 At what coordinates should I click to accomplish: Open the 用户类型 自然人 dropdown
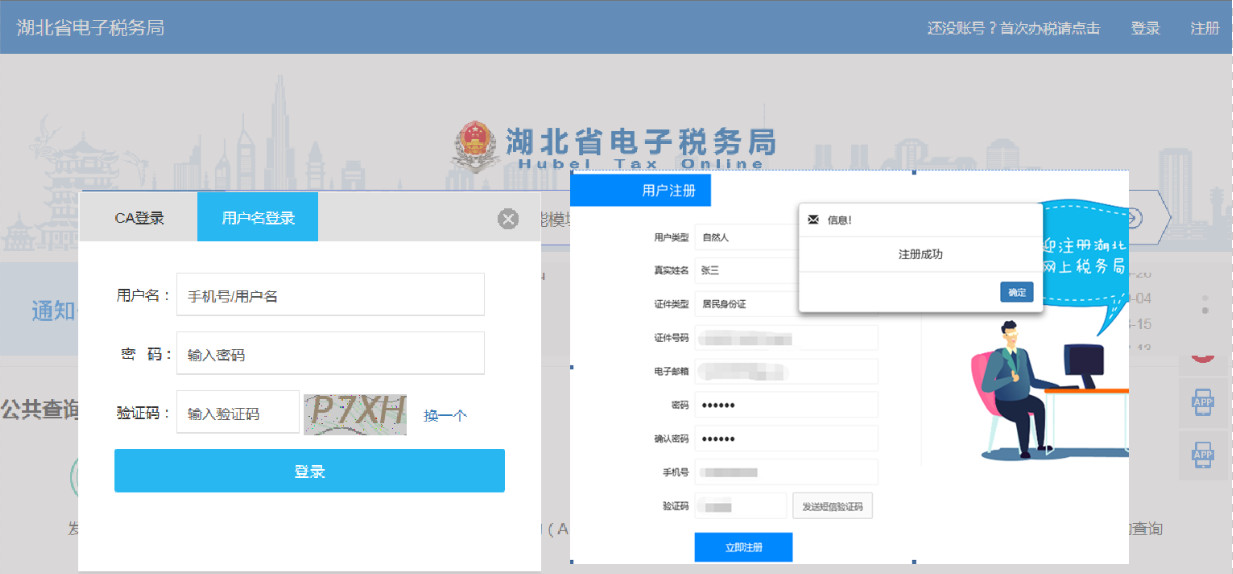coord(747,237)
